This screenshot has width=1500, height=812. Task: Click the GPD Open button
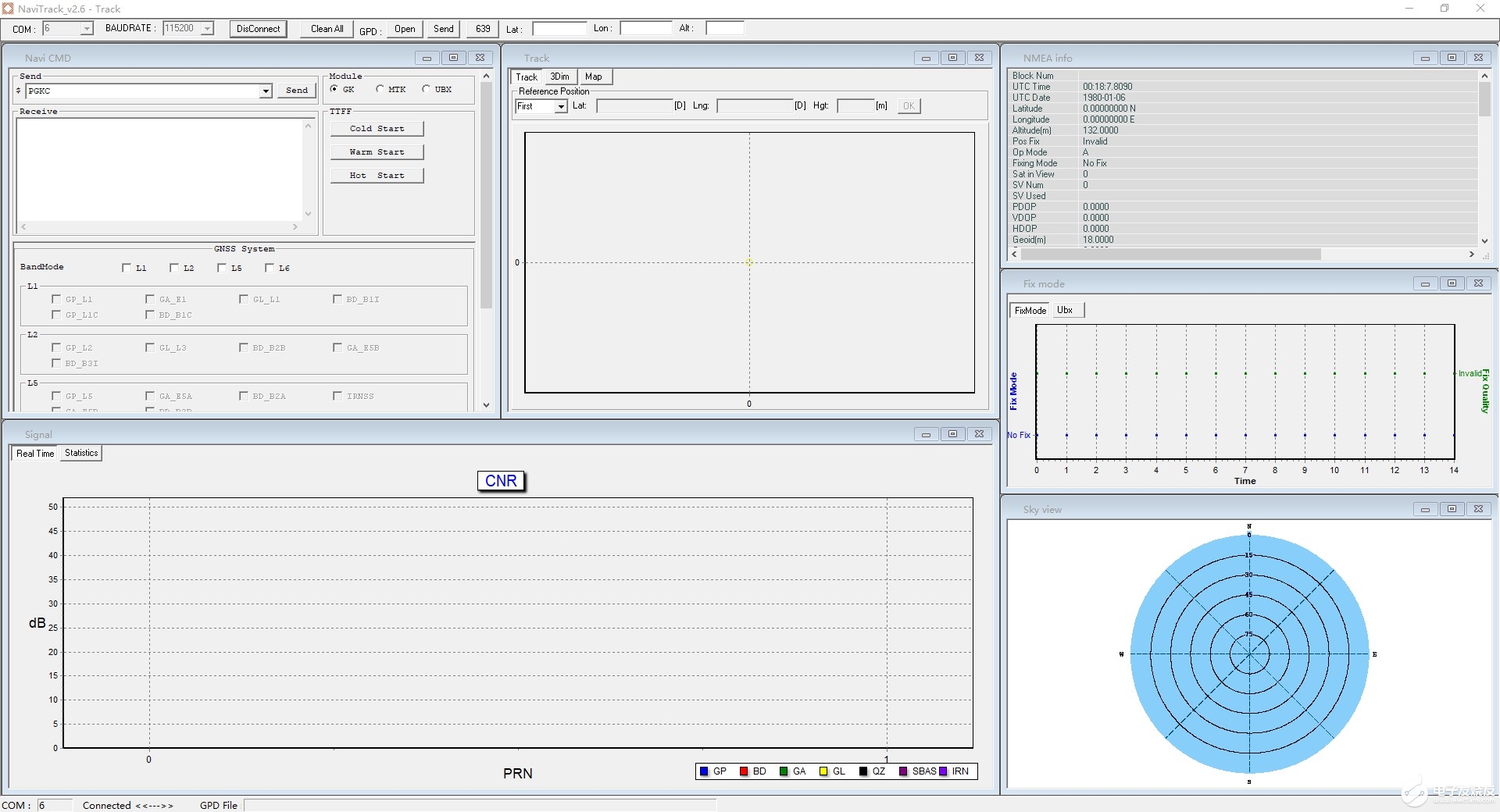405,29
